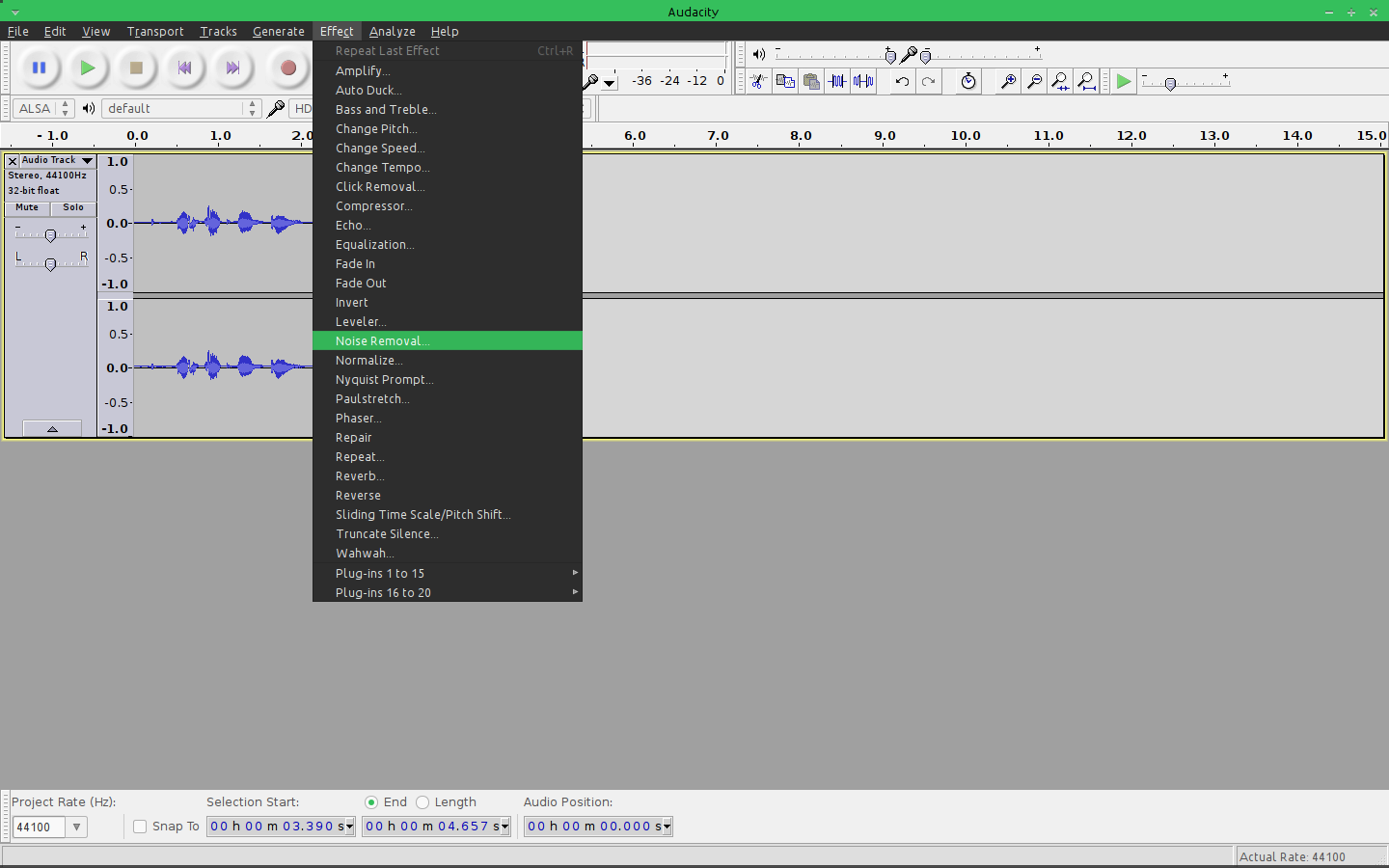1389x868 pixels.
Task: Click the track pan slider knob
Action: point(50,264)
